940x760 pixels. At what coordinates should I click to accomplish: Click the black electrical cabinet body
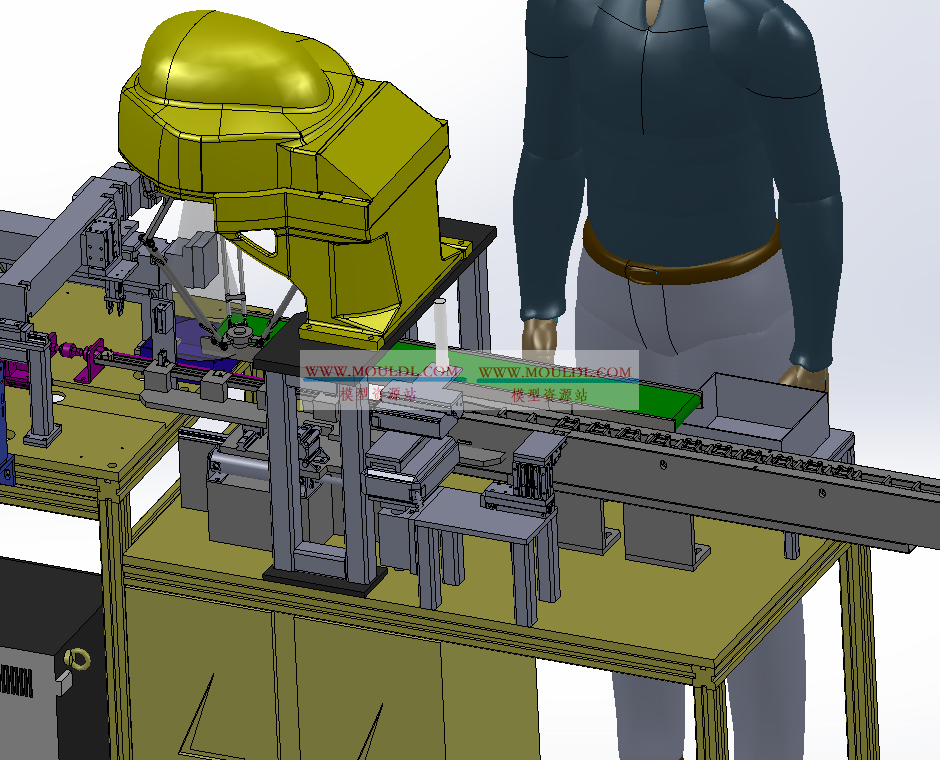click(x=40, y=620)
